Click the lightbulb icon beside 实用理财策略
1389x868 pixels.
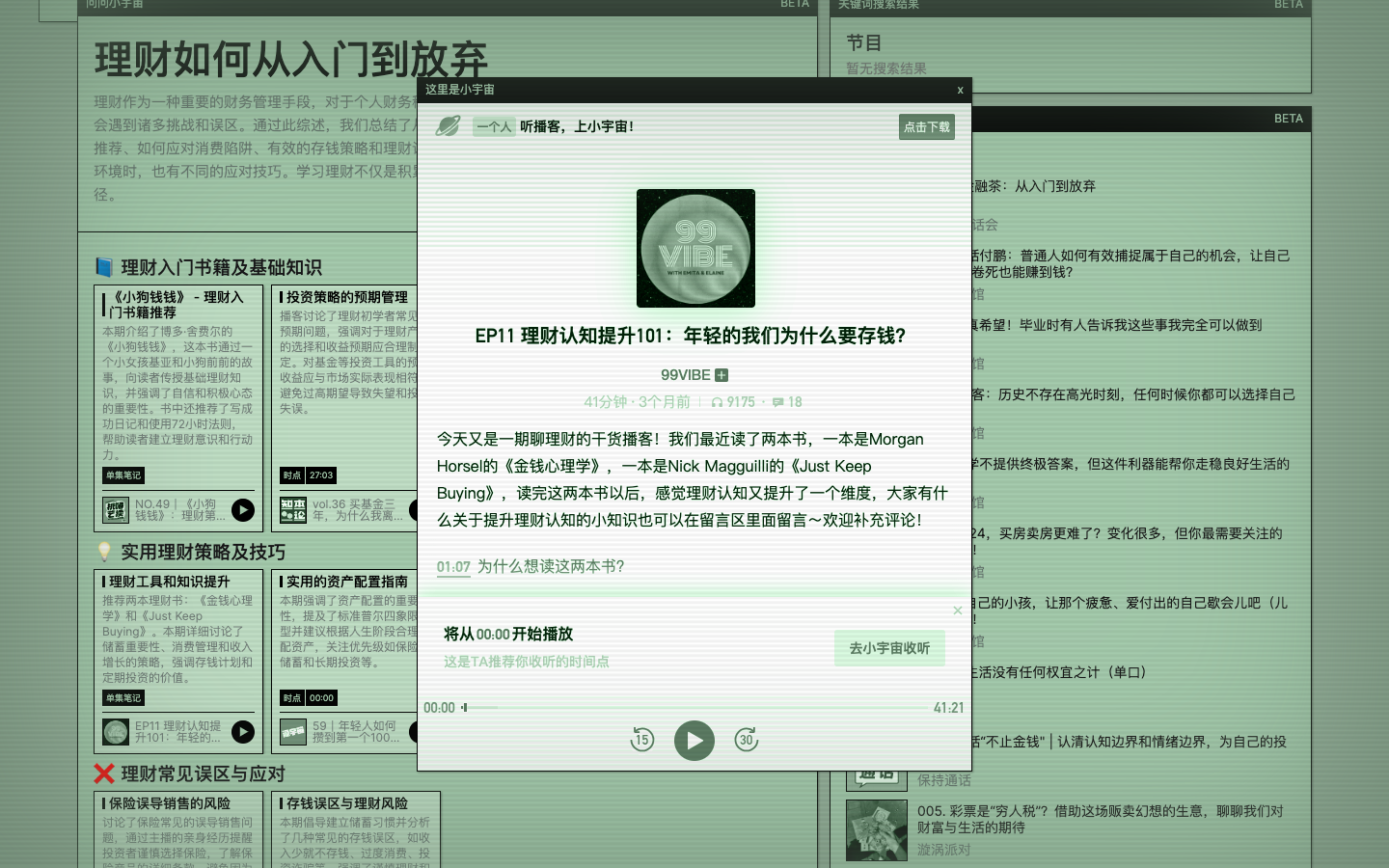pos(104,552)
